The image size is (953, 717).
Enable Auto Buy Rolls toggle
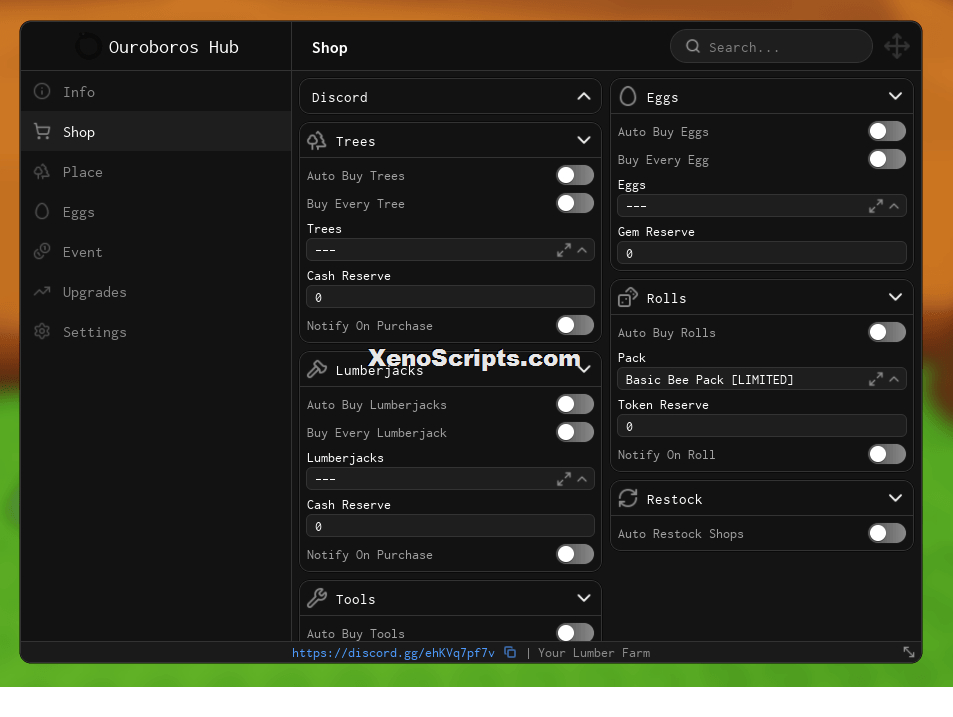[x=887, y=332]
